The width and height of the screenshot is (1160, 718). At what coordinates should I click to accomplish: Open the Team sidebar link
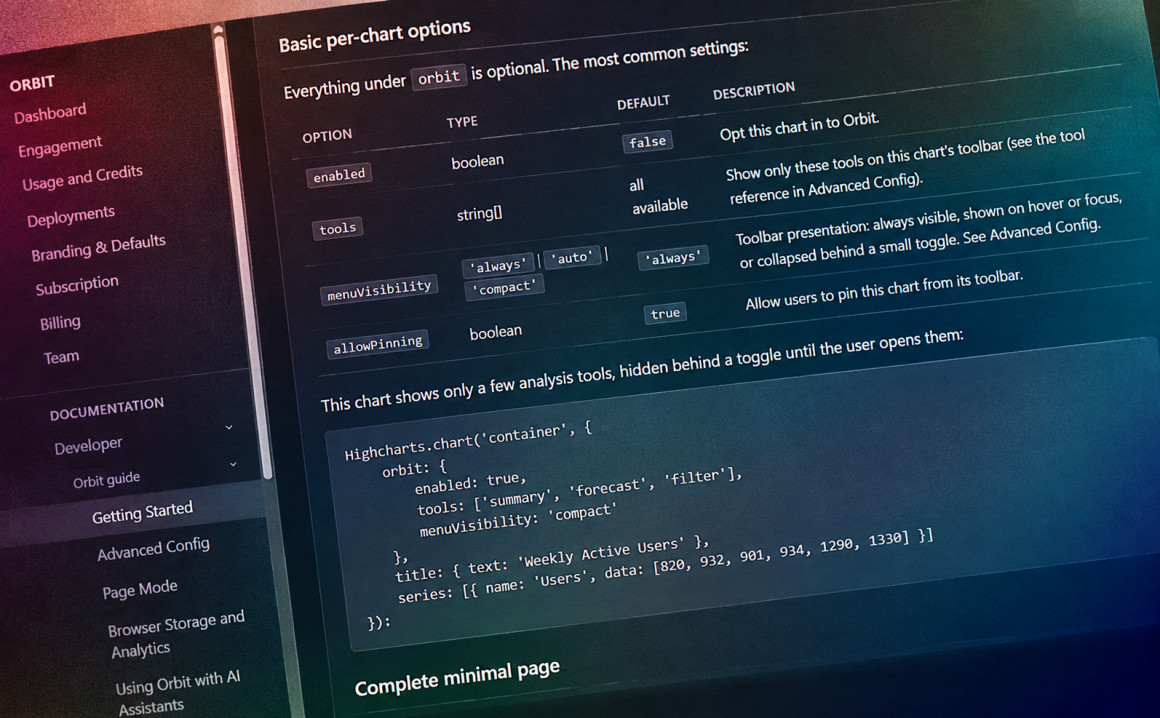pyautogui.click(x=61, y=357)
